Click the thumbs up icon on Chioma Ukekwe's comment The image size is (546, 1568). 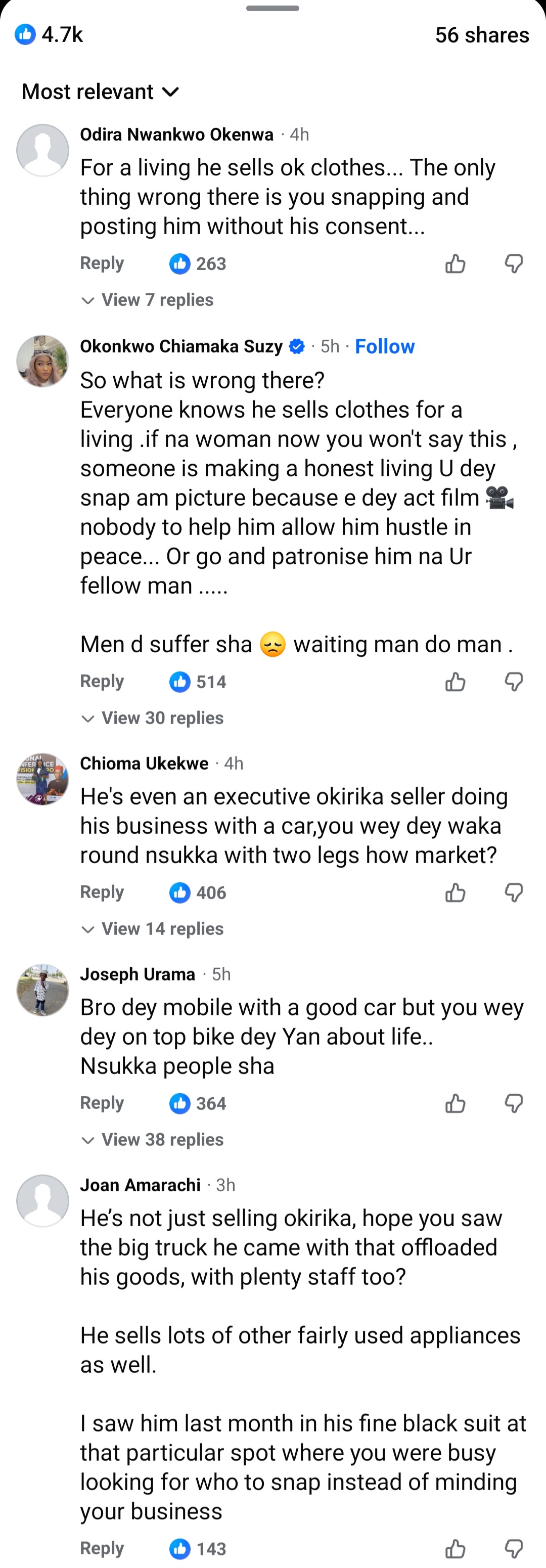coord(454,893)
